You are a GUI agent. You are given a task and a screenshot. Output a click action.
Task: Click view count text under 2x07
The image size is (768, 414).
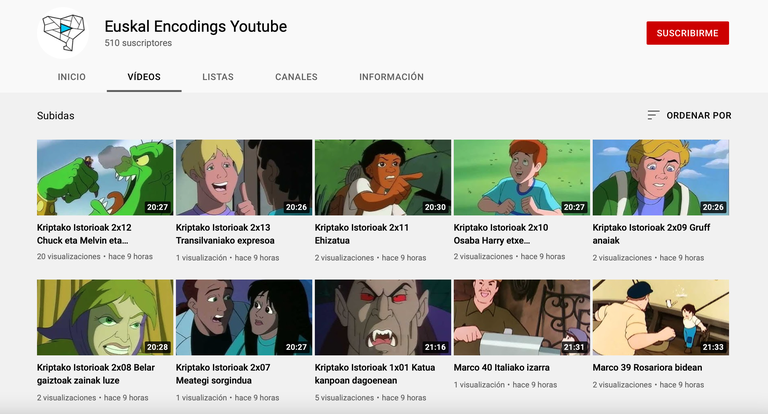(201, 398)
